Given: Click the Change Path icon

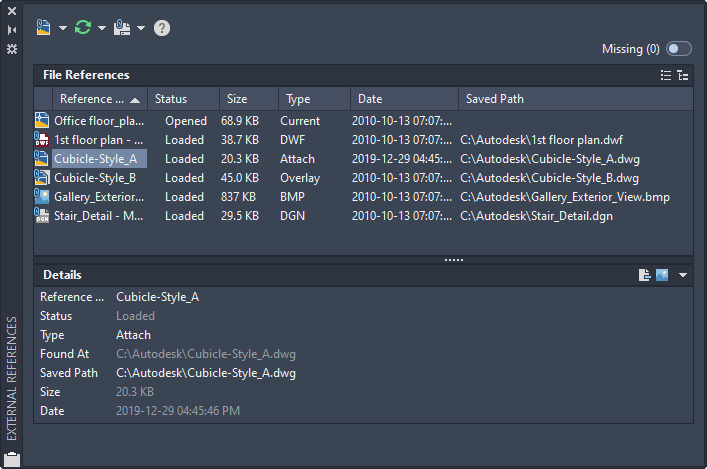Looking at the screenshot, I should pyautogui.click(x=122, y=28).
